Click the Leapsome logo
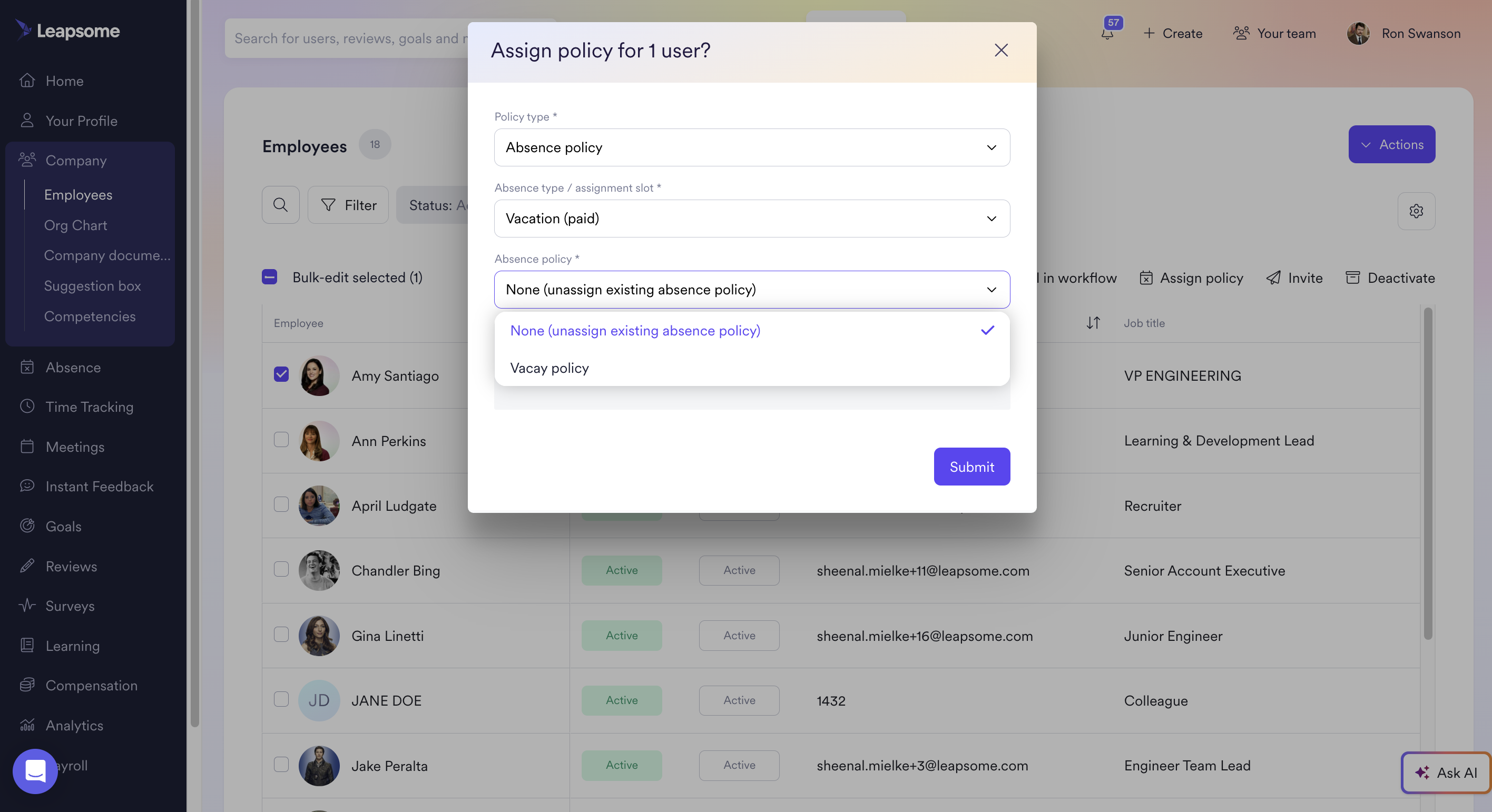 [x=68, y=30]
